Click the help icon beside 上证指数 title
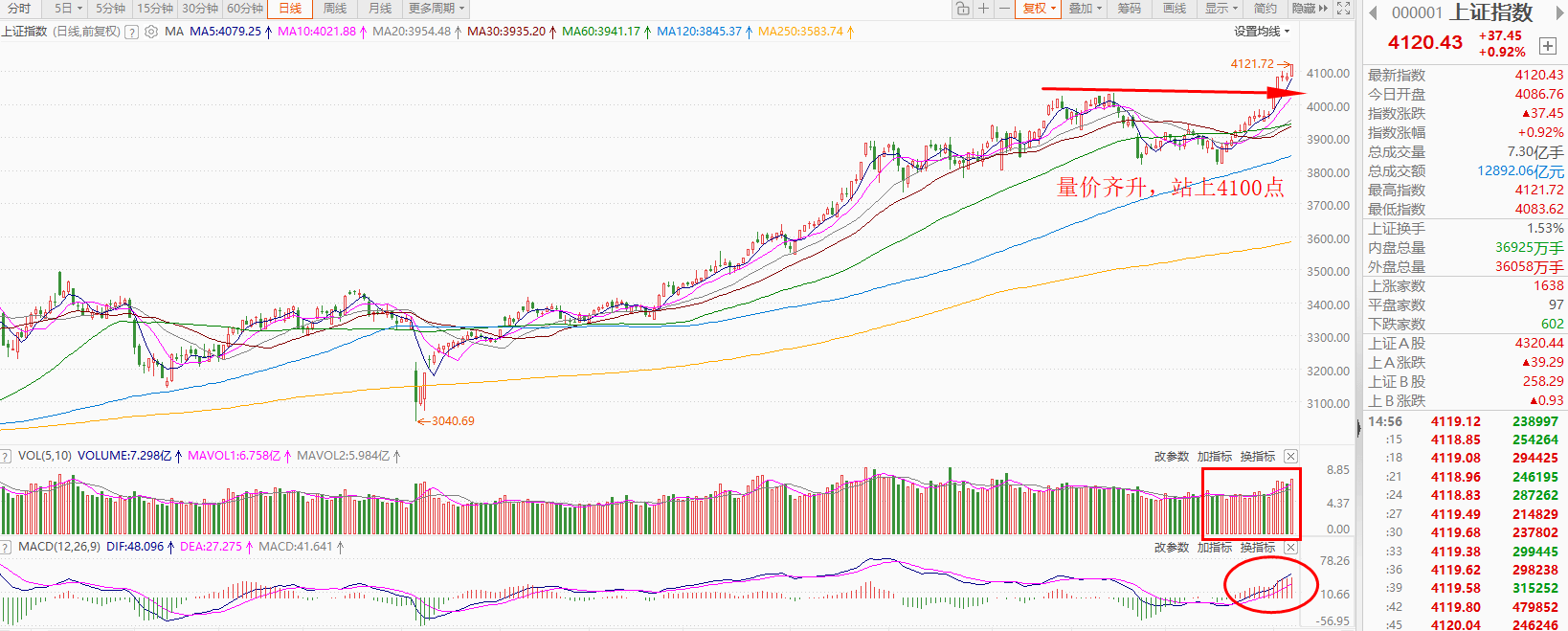The image size is (1568, 631). click(132, 32)
